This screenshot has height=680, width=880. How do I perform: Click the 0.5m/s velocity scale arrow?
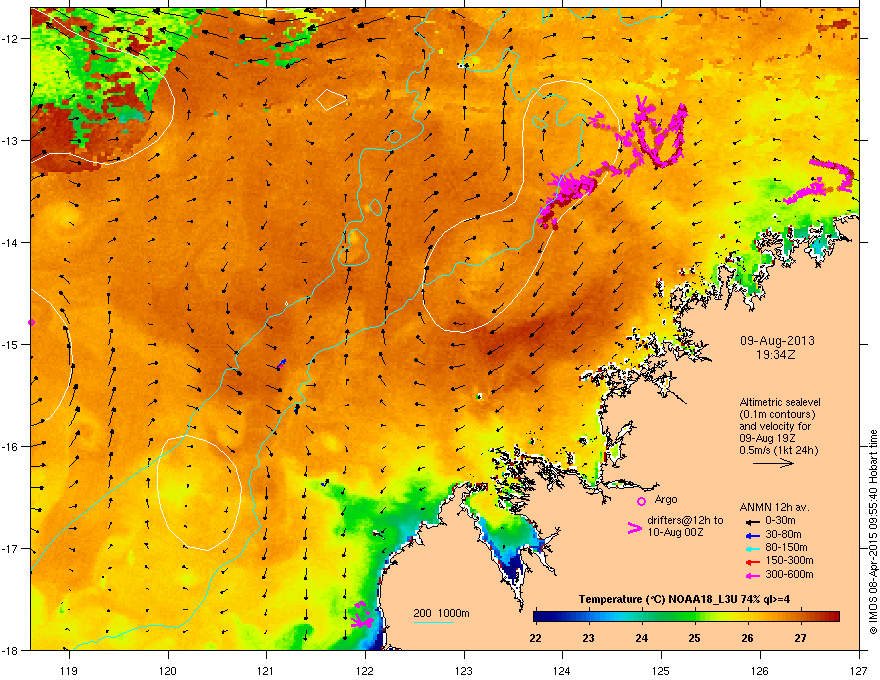pos(773,463)
